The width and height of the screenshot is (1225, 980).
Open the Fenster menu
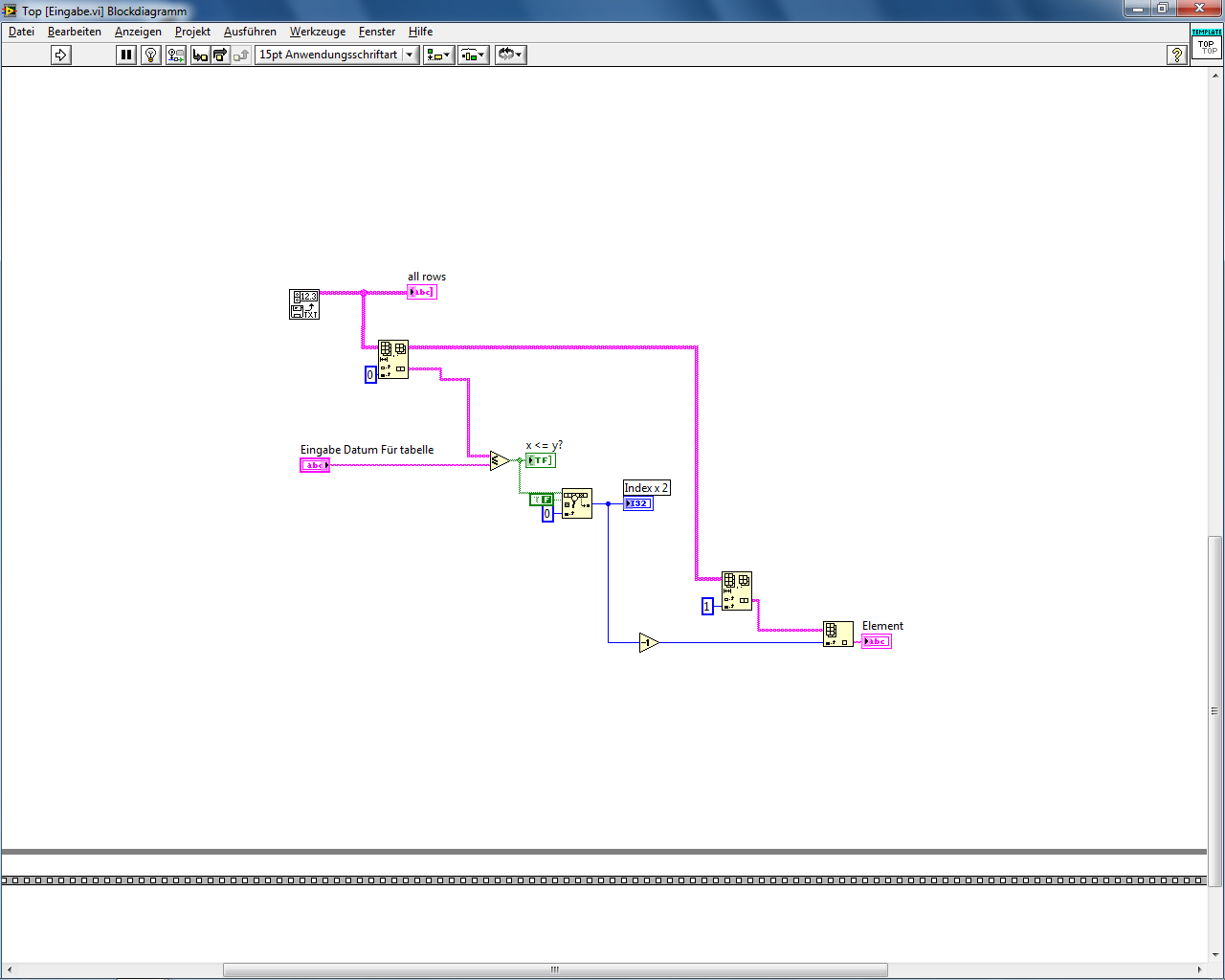click(x=377, y=32)
